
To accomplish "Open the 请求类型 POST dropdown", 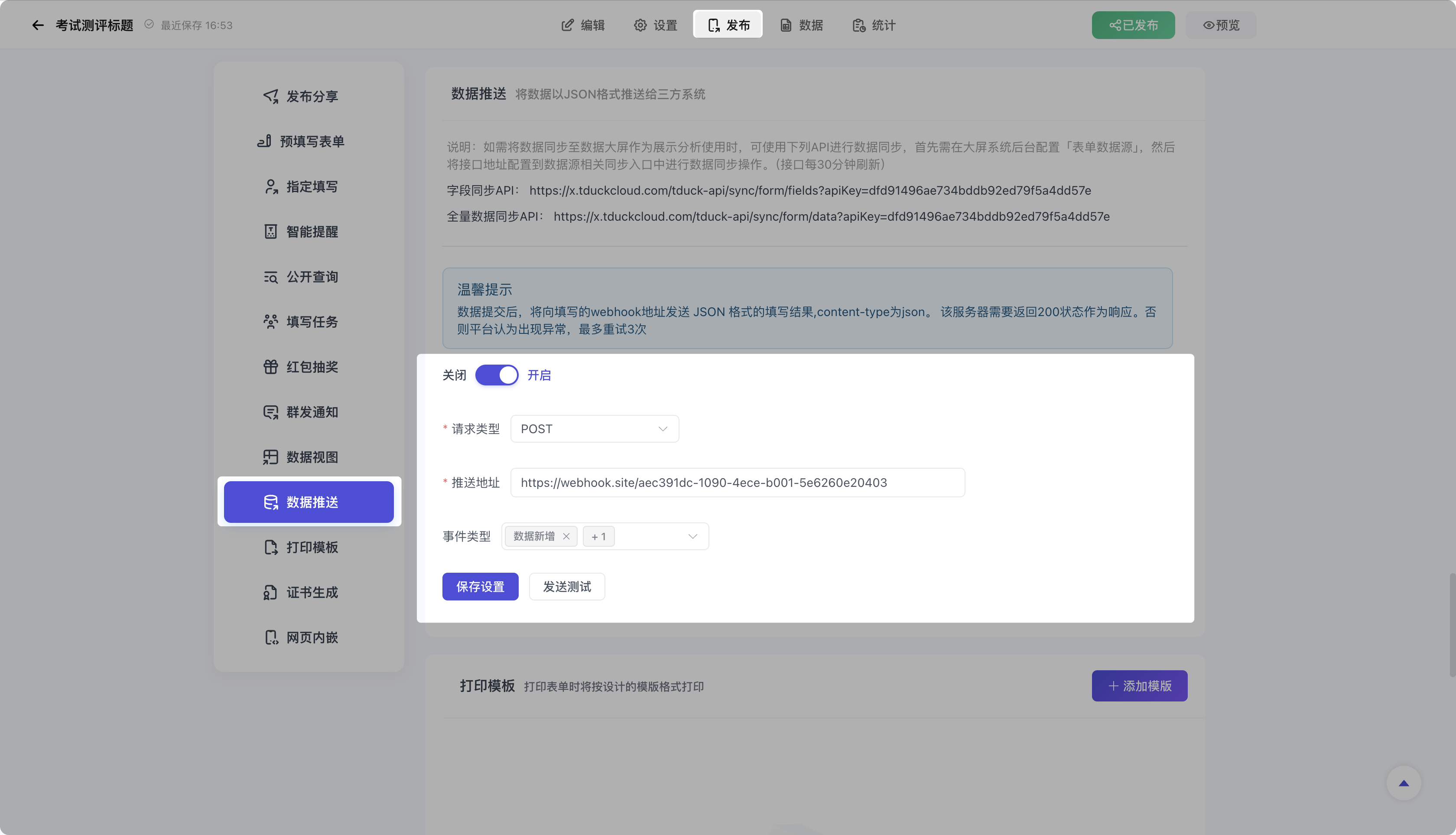I will tap(595, 429).
